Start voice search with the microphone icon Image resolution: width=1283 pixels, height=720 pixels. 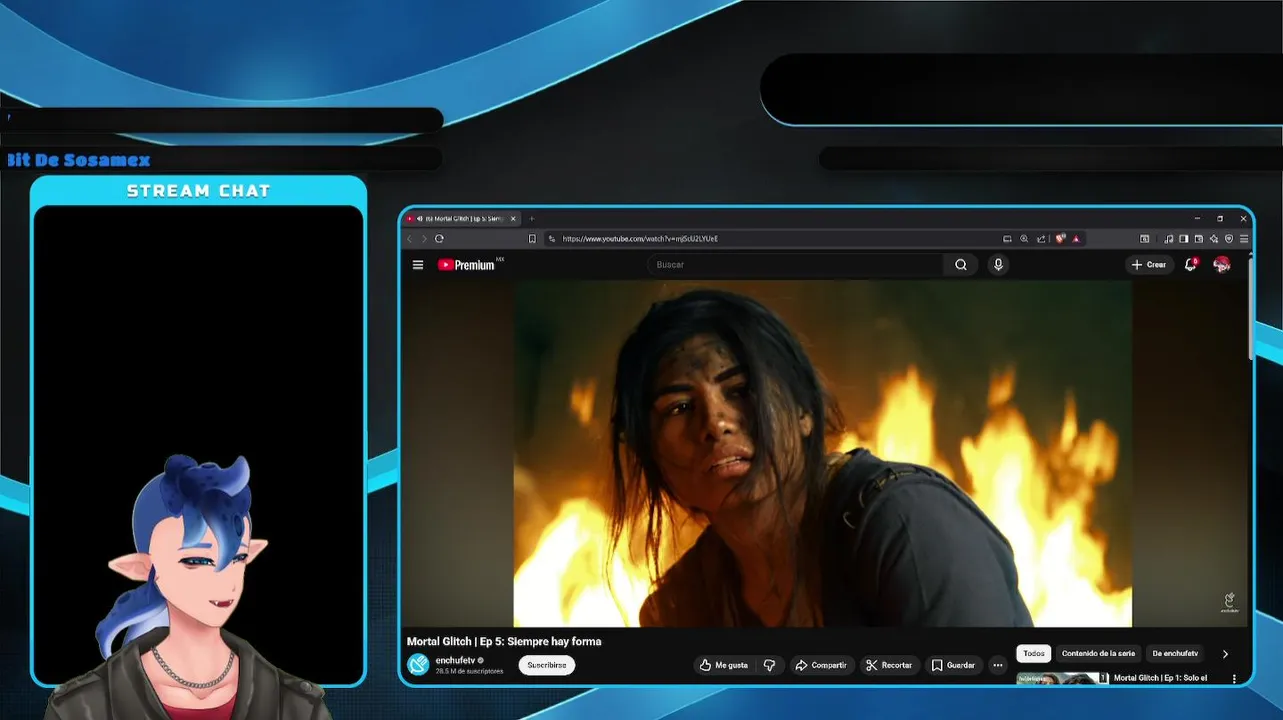tap(997, 265)
